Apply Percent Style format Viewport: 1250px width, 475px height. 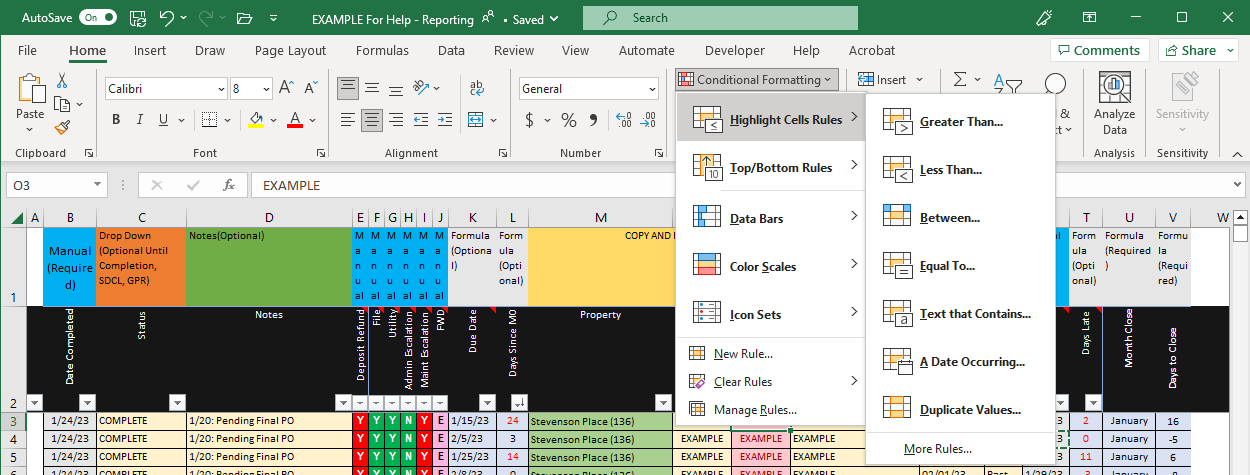(x=569, y=120)
